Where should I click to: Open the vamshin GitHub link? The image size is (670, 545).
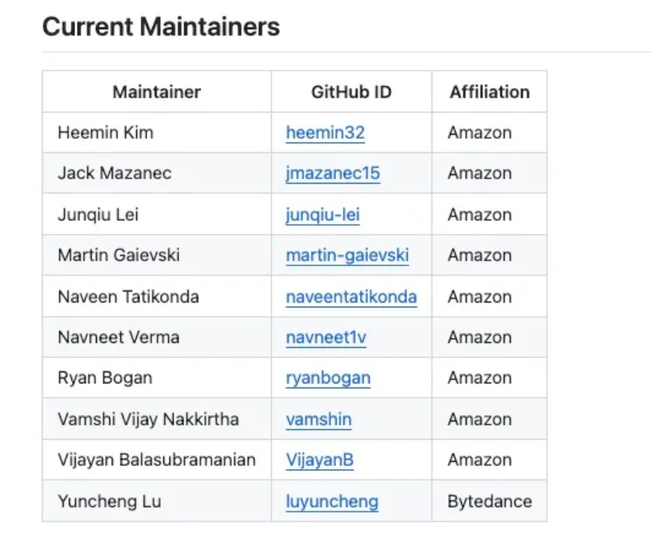(x=318, y=419)
